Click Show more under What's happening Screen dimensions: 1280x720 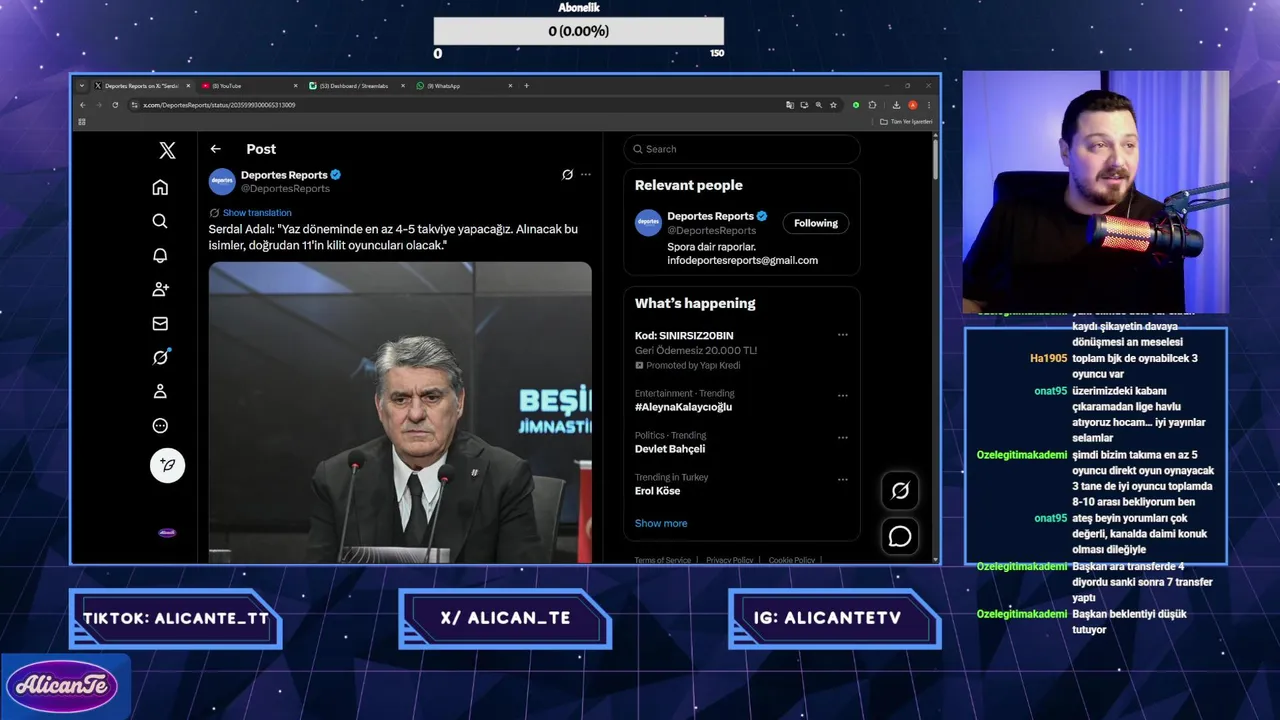click(x=661, y=523)
